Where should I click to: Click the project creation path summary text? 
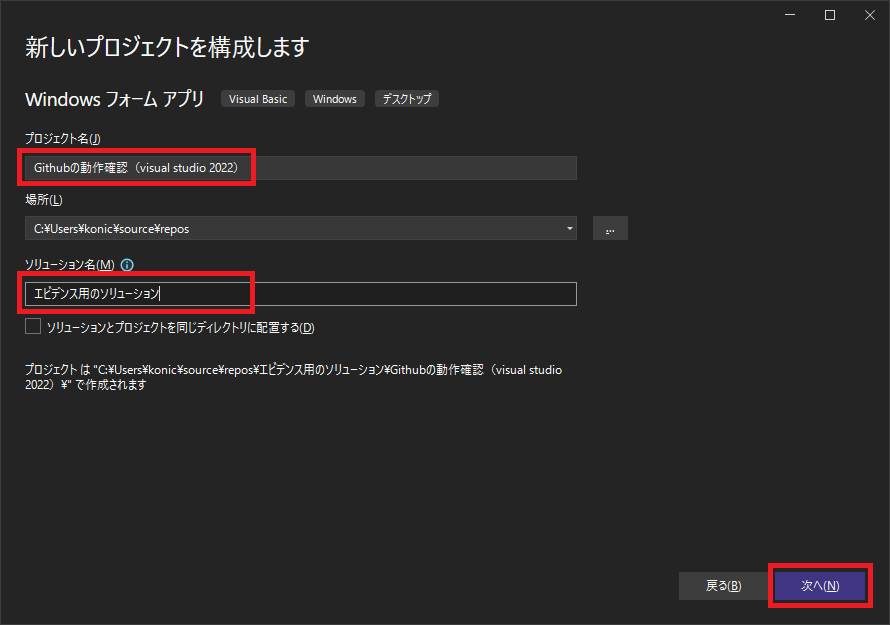(290, 375)
